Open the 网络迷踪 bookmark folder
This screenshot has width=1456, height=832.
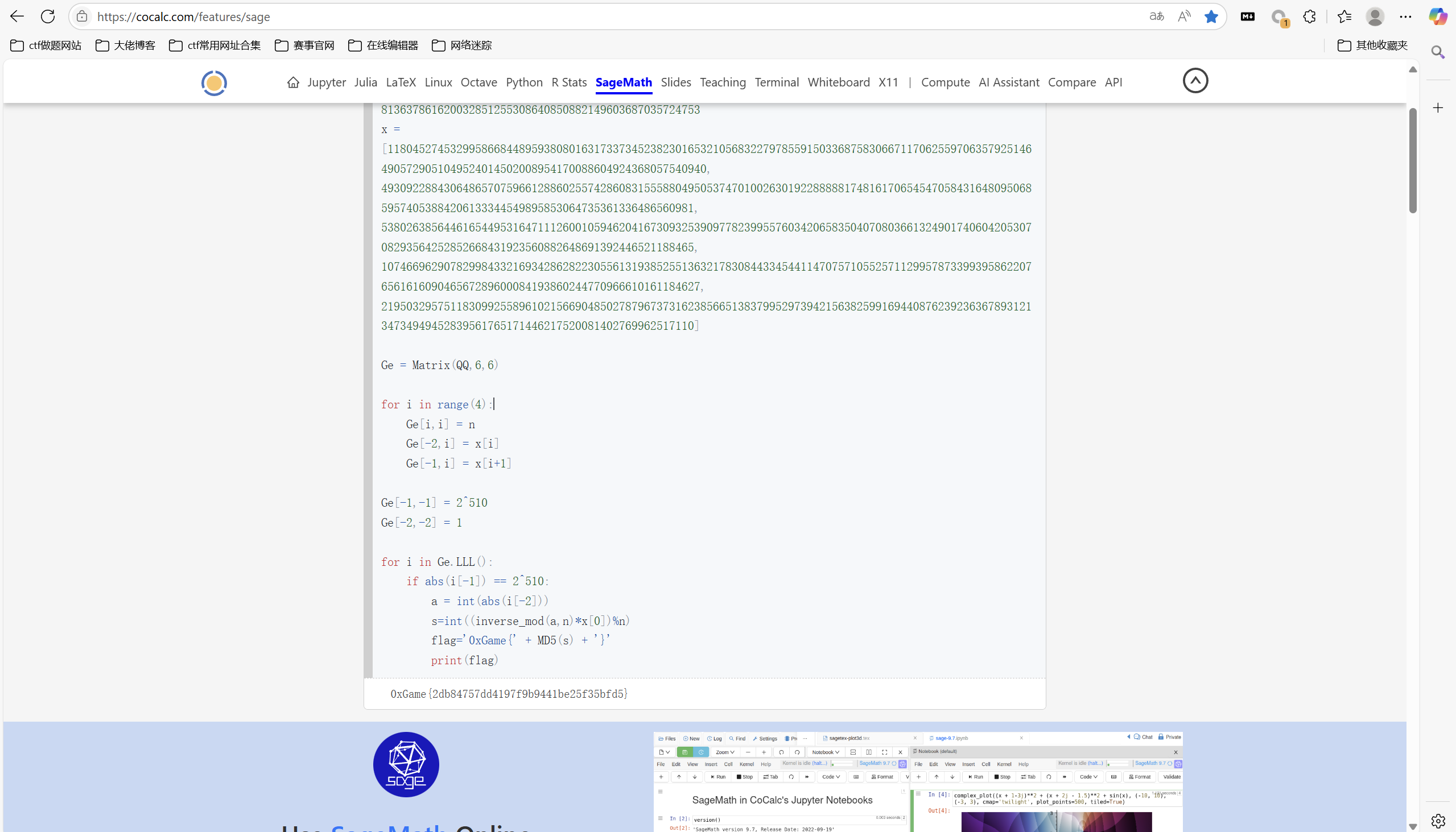[x=462, y=45]
